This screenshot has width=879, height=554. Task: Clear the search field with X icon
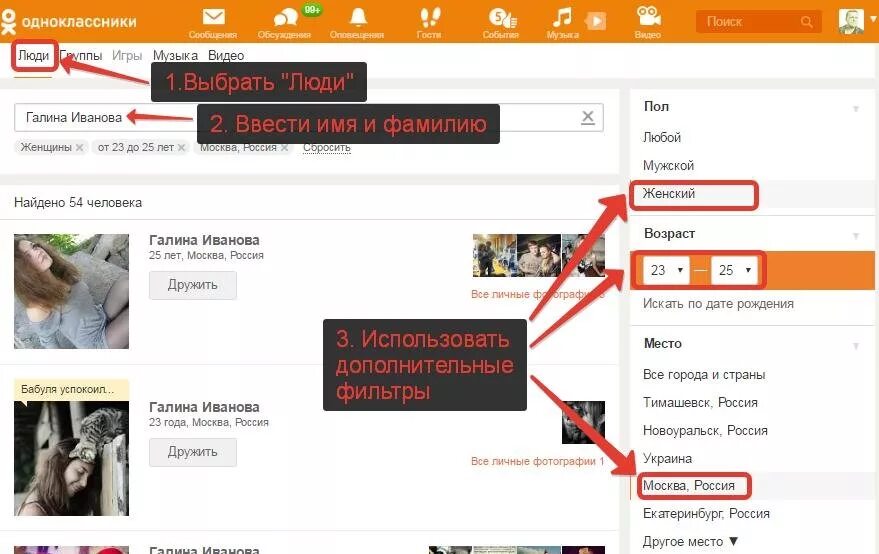pos(587,117)
